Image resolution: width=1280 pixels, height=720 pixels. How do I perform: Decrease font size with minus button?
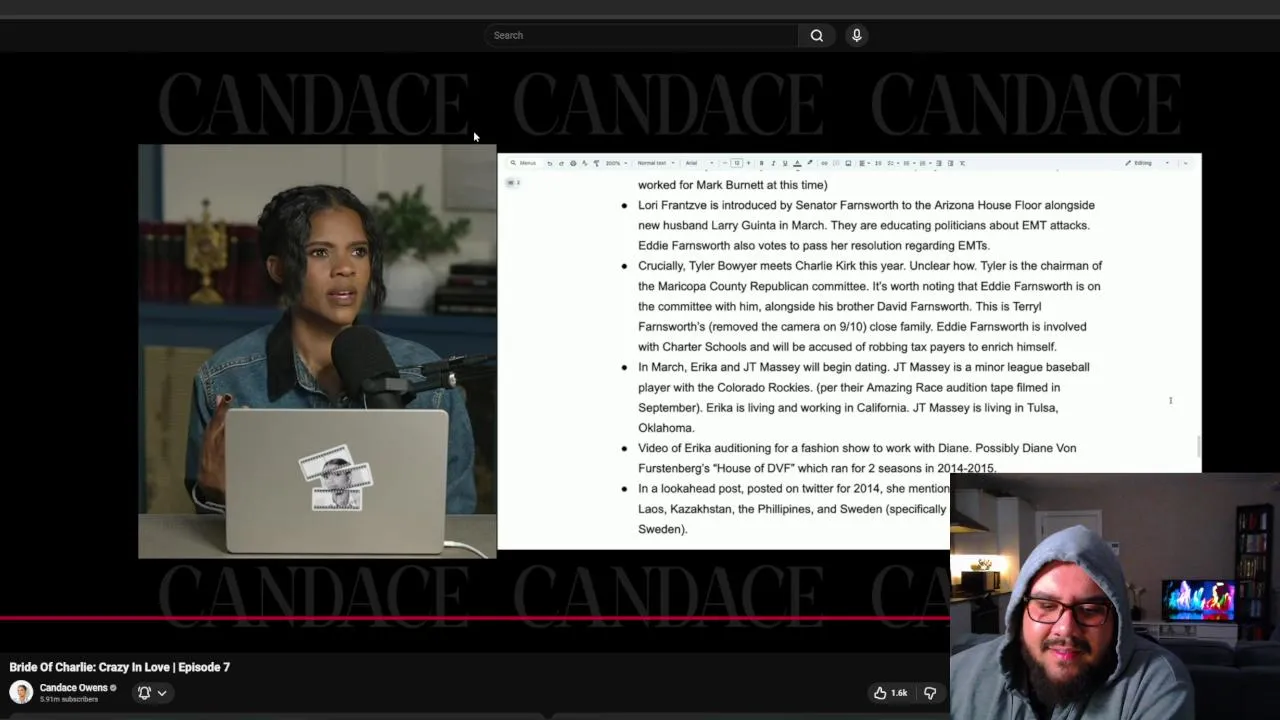coord(725,163)
